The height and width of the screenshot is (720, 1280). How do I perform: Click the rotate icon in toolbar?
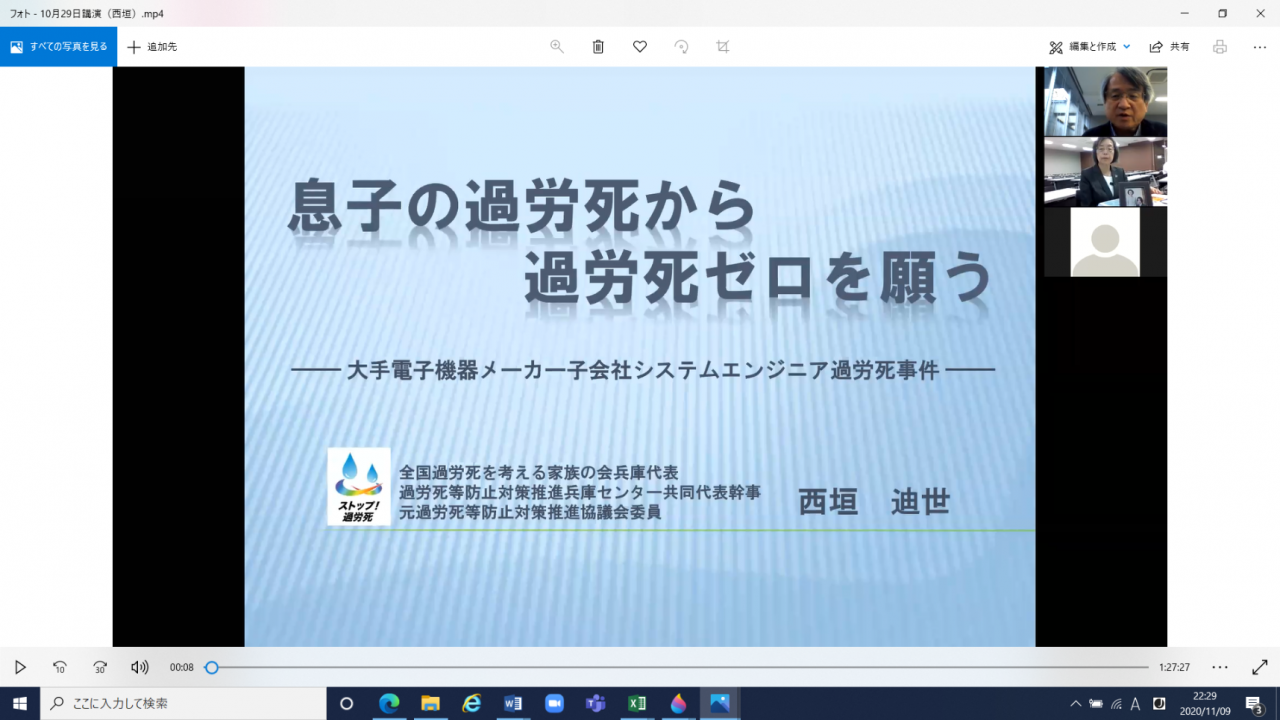pos(681,47)
